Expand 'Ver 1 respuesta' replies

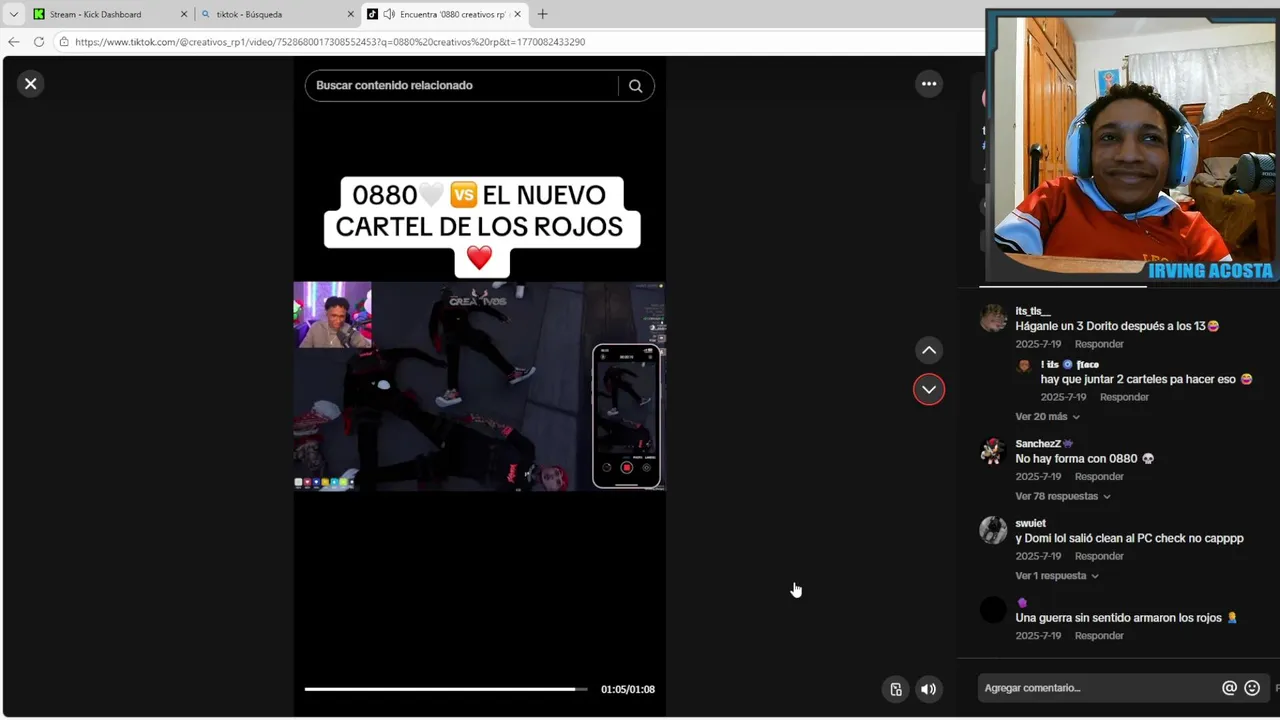pyautogui.click(x=1057, y=576)
